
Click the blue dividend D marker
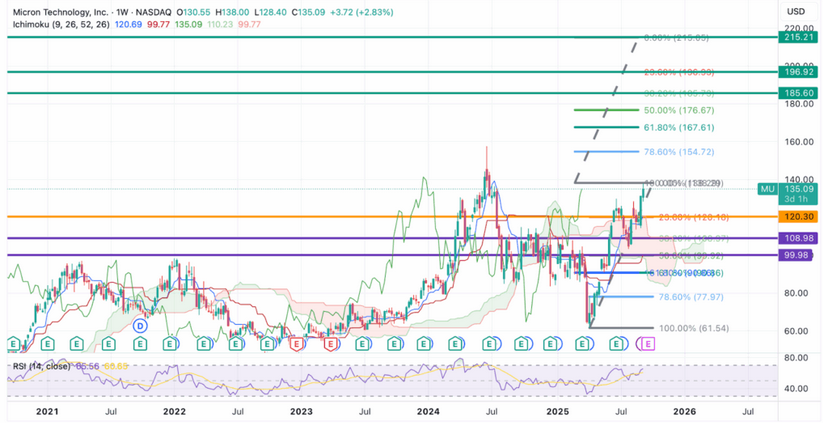click(141, 326)
